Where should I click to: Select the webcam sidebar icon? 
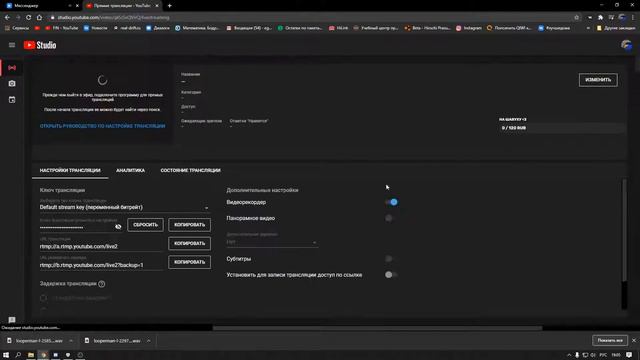click(12, 83)
